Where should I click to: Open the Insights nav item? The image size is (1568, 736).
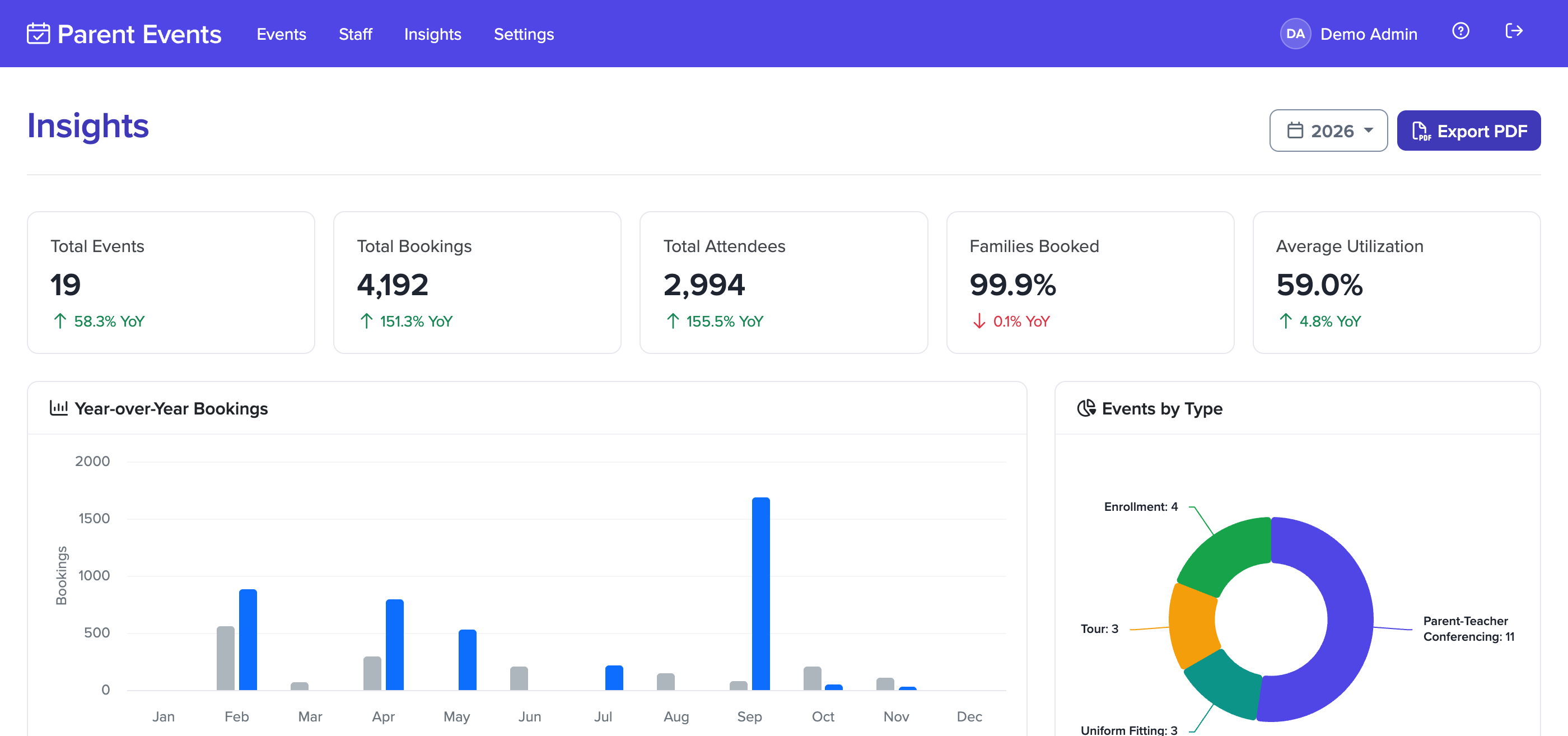click(433, 34)
